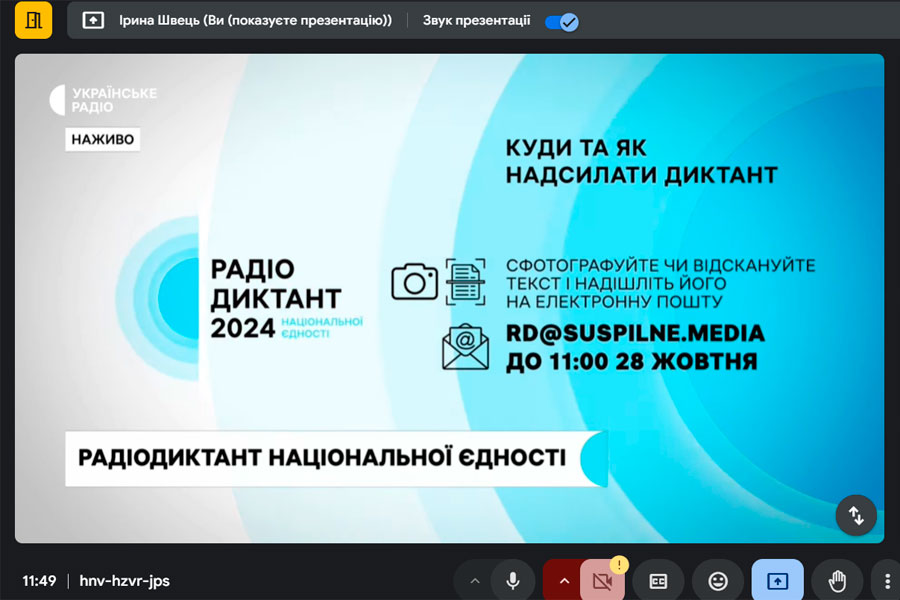Click presenter name Ірина Швець label

[256, 21]
